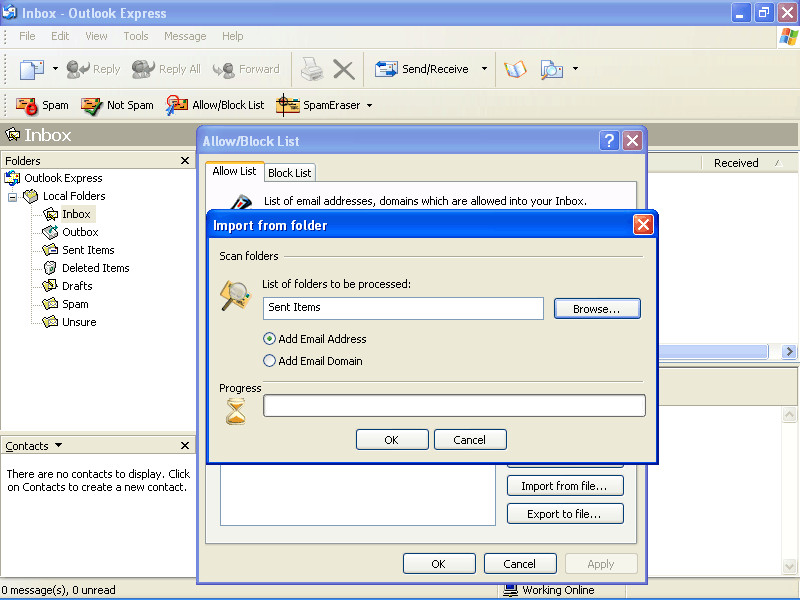Open the Message menu

[x=185, y=36]
